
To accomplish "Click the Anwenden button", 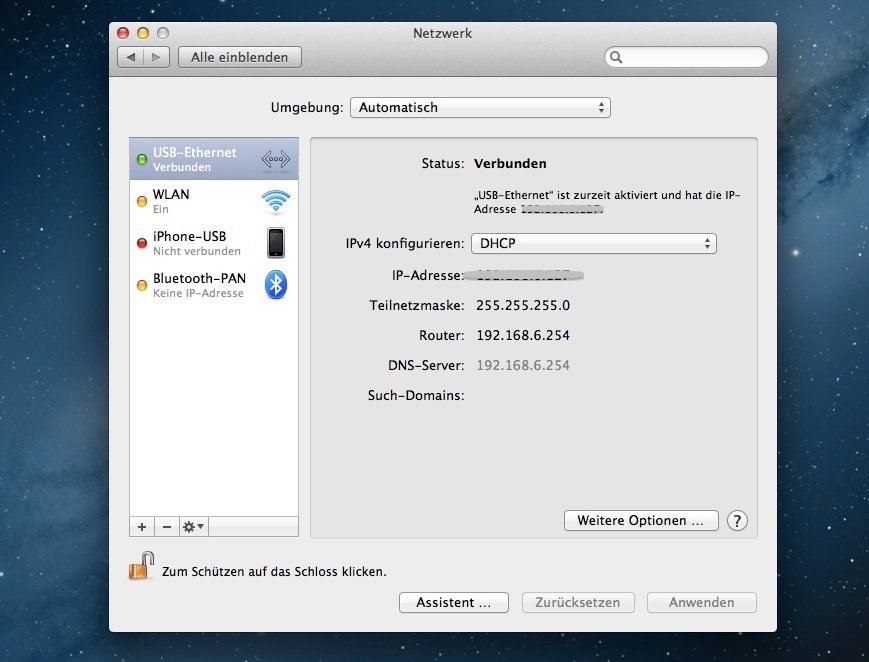I will pos(702,603).
